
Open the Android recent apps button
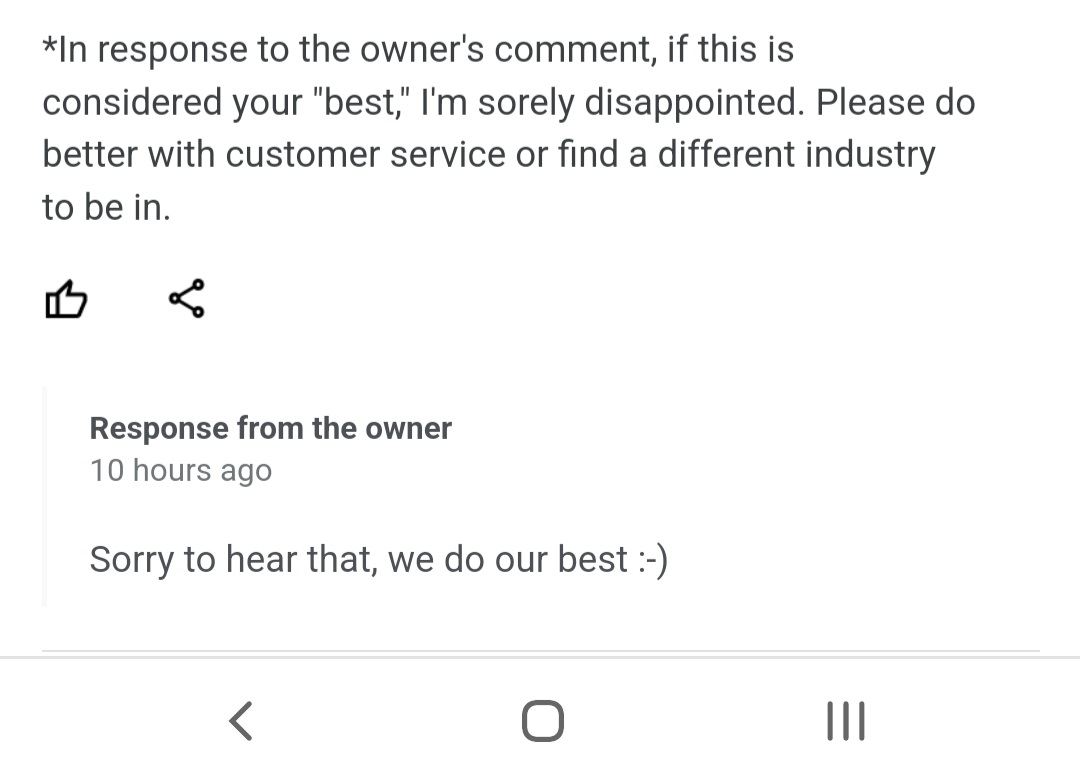(846, 720)
